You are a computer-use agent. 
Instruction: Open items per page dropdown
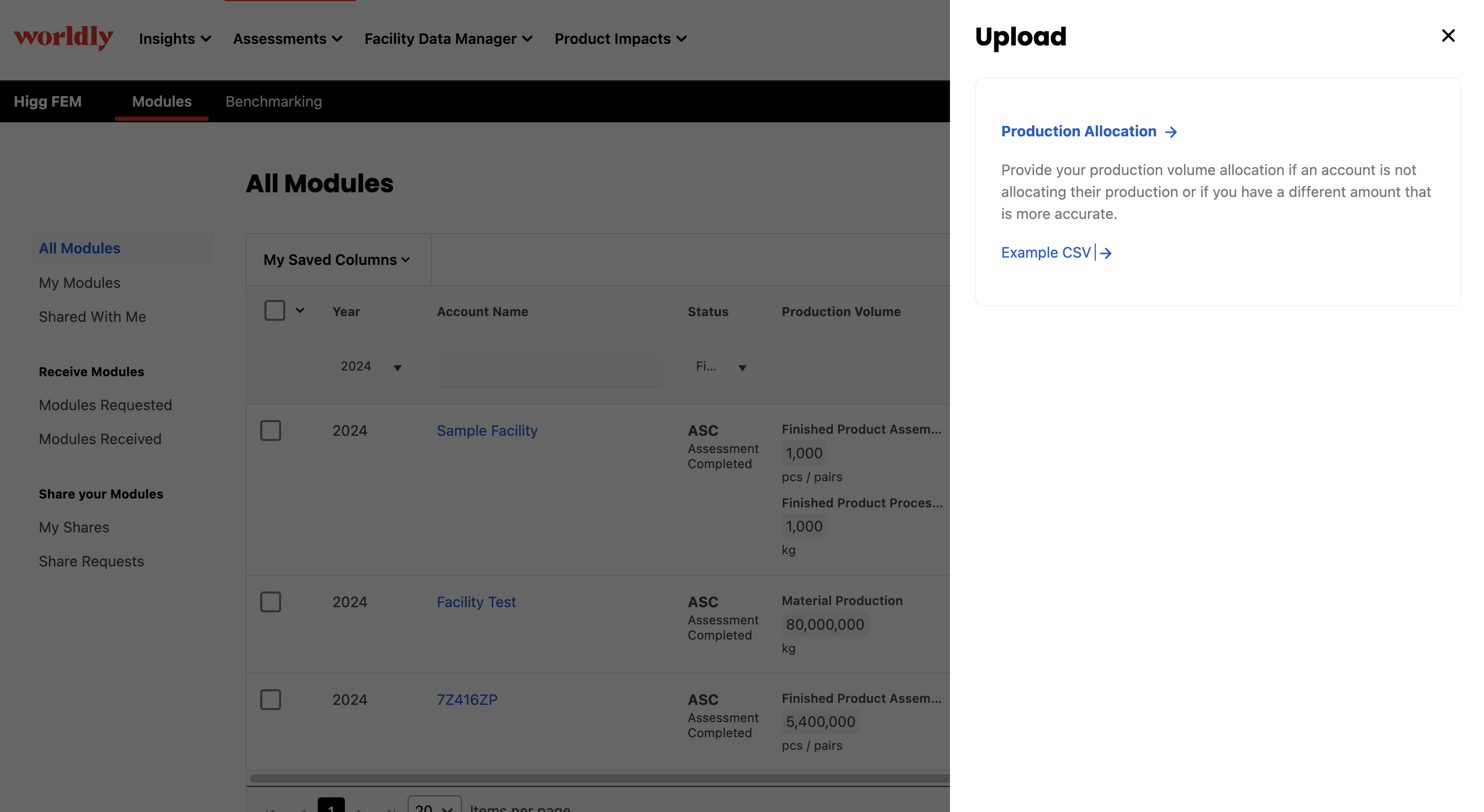(434, 805)
